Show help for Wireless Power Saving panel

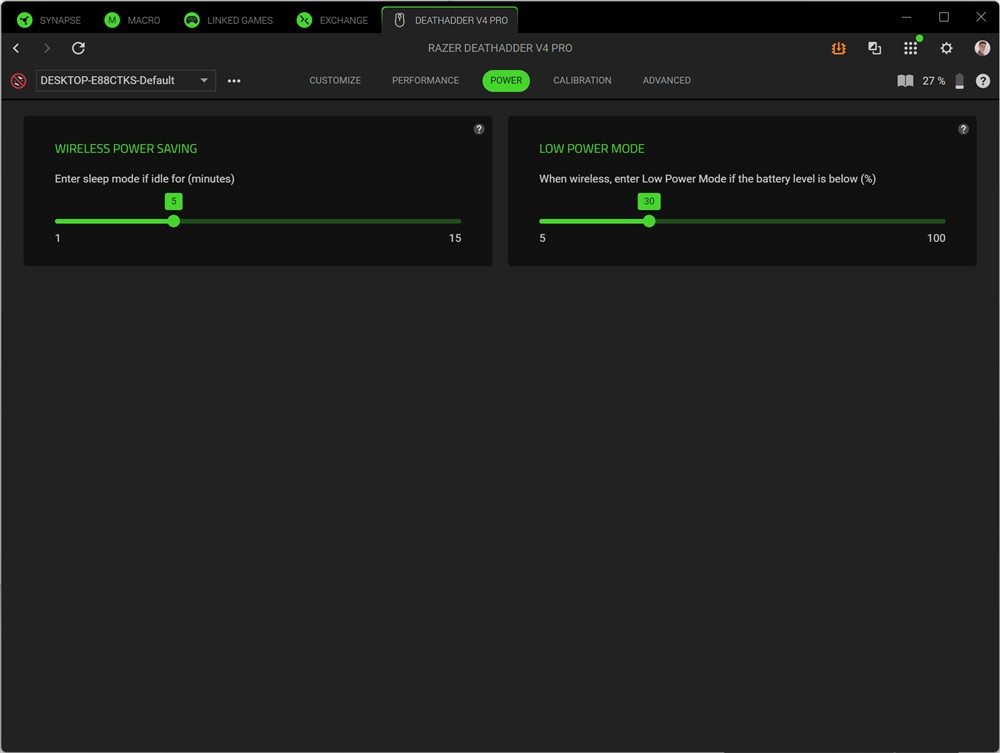click(479, 129)
